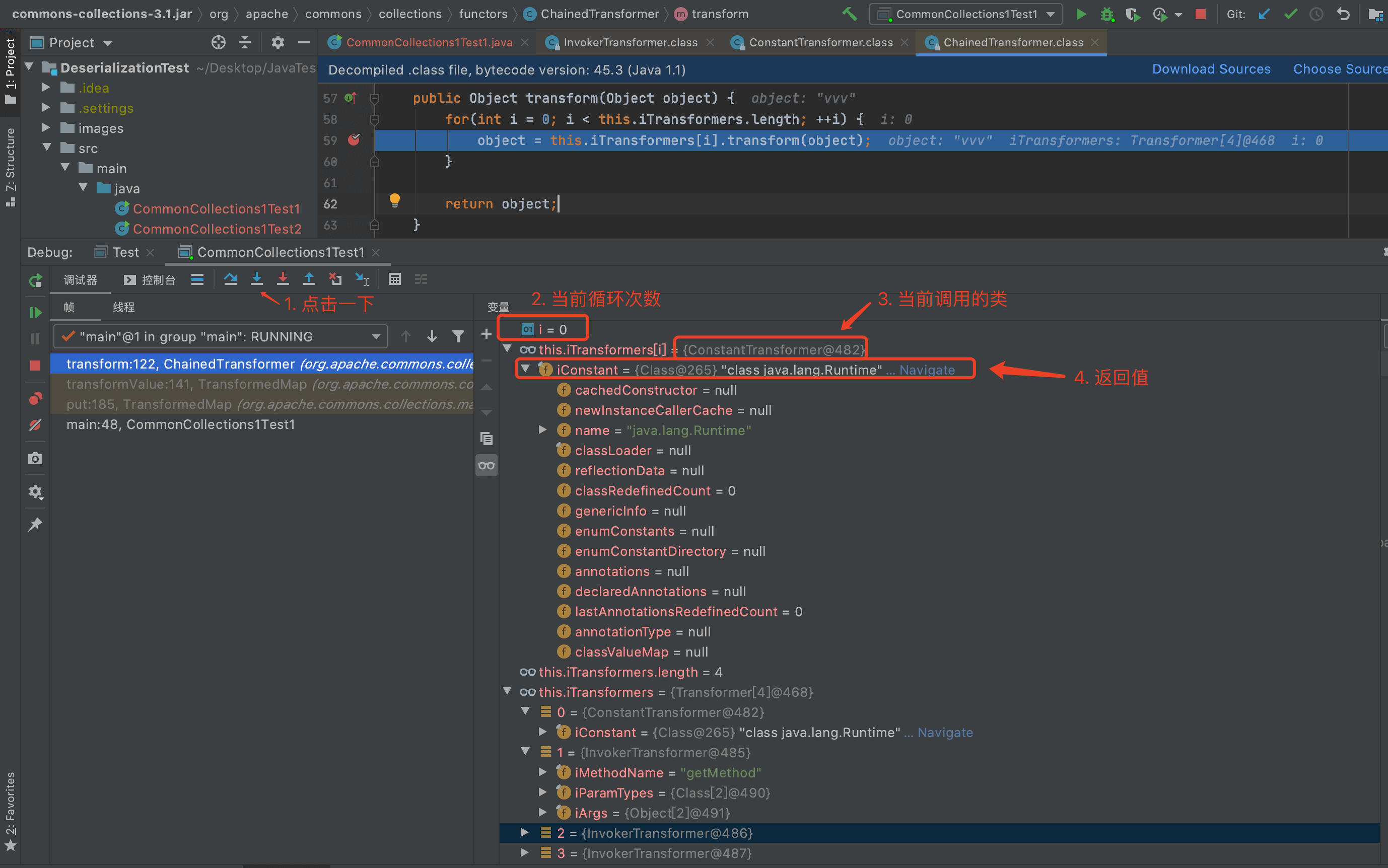Click the Build project hammer icon

[849, 14]
